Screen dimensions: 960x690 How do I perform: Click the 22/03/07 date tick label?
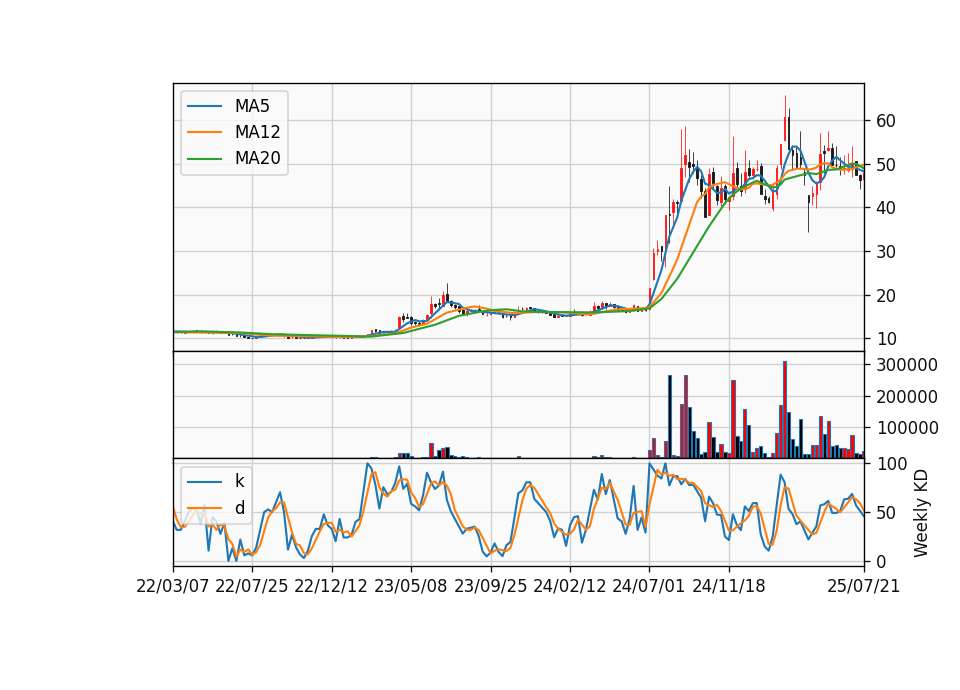click(173, 587)
